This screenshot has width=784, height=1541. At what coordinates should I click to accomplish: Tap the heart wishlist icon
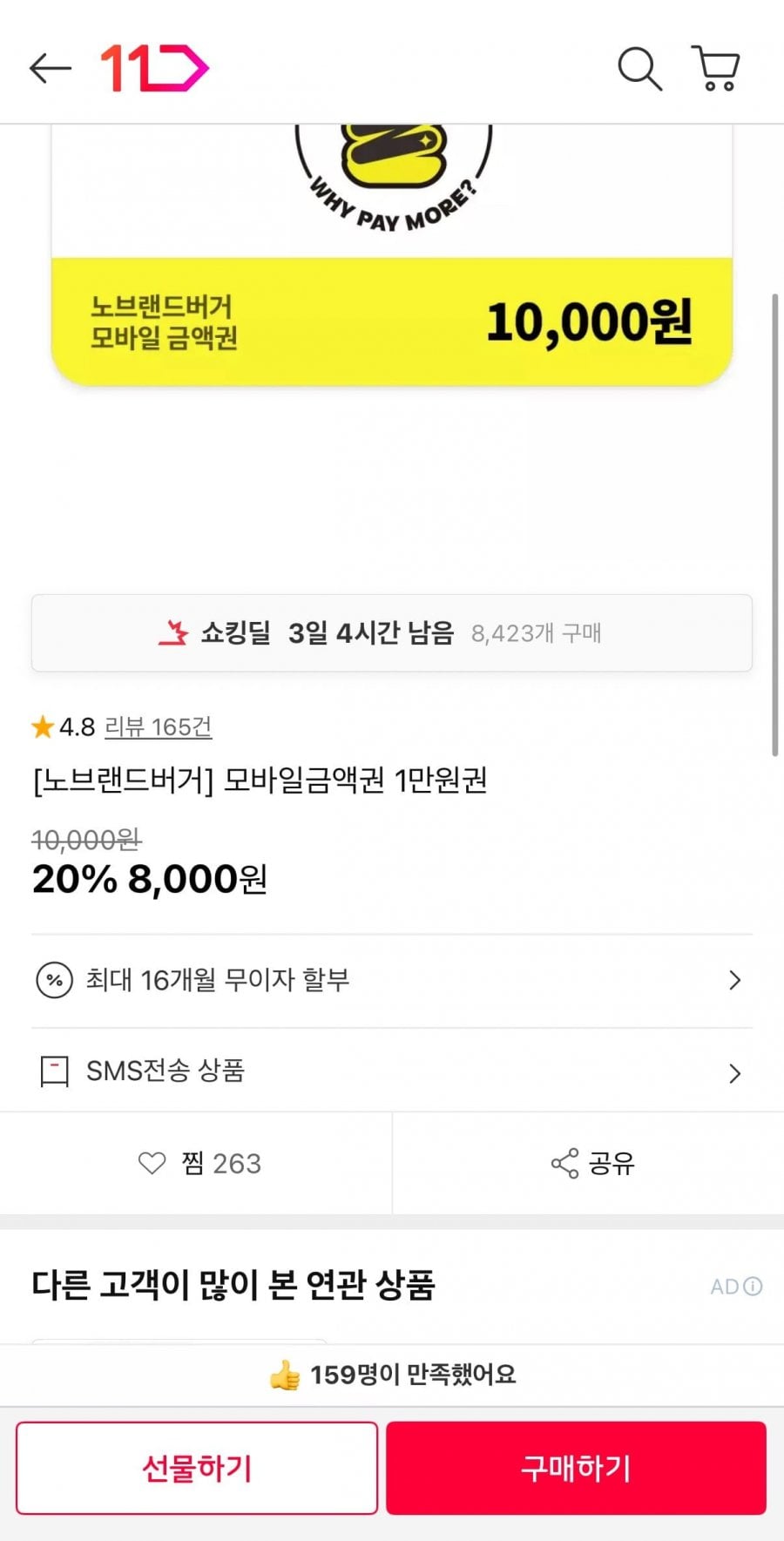coord(152,1163)
